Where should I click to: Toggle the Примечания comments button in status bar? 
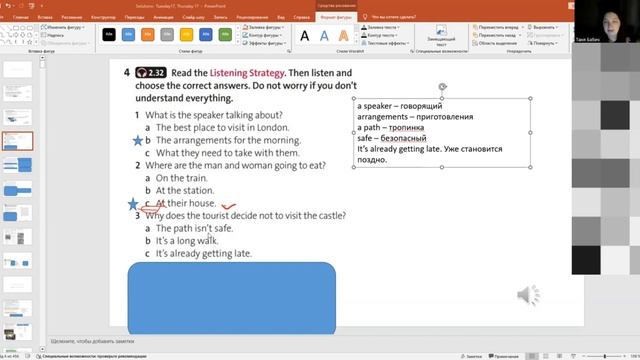(x=504, y=356)
